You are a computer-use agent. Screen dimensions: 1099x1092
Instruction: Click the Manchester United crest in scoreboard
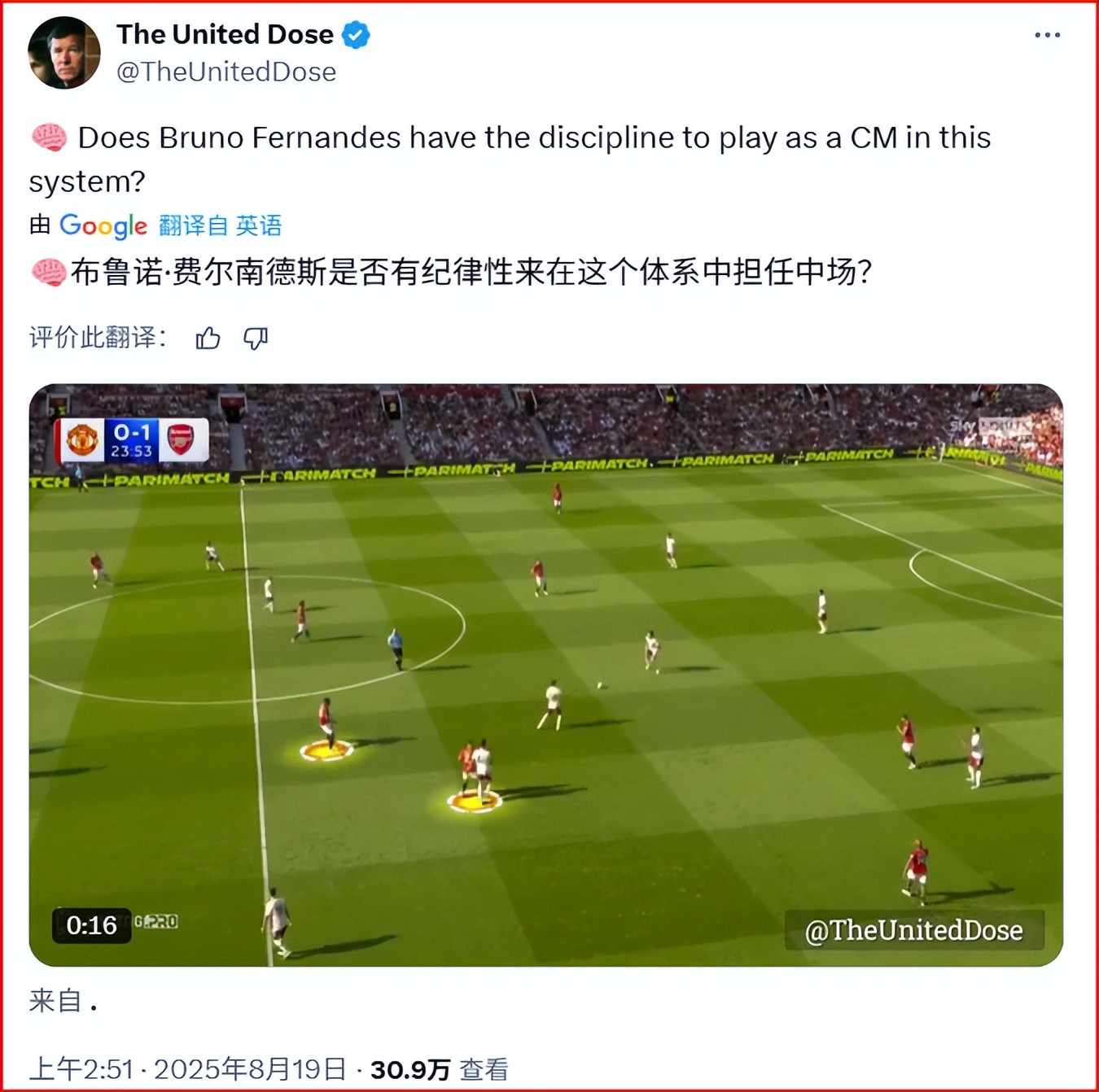[82, 440]
